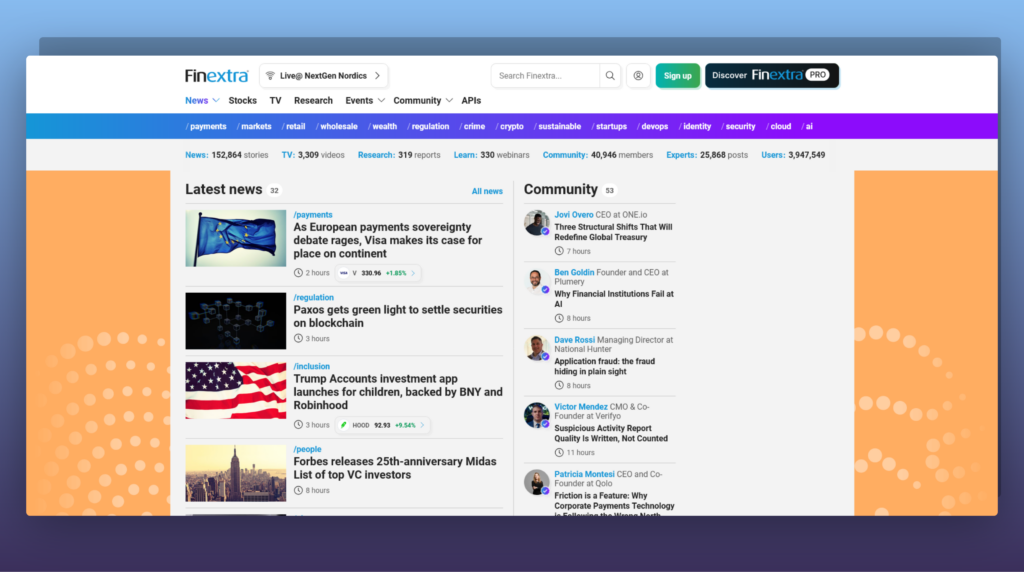Select the /crypto topic tab
The height and width of the screenshot is (572, 1024).
pos(509,127)
